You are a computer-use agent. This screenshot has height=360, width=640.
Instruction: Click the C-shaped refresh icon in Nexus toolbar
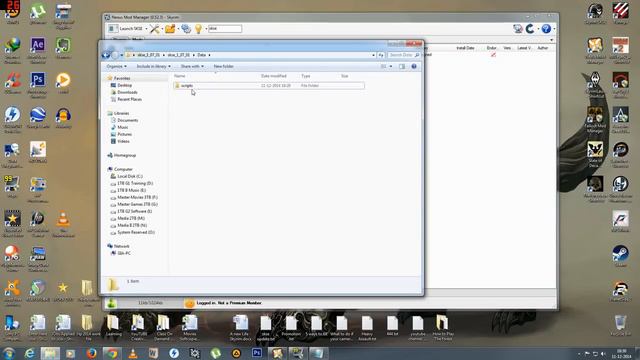(x=530, y=29)
